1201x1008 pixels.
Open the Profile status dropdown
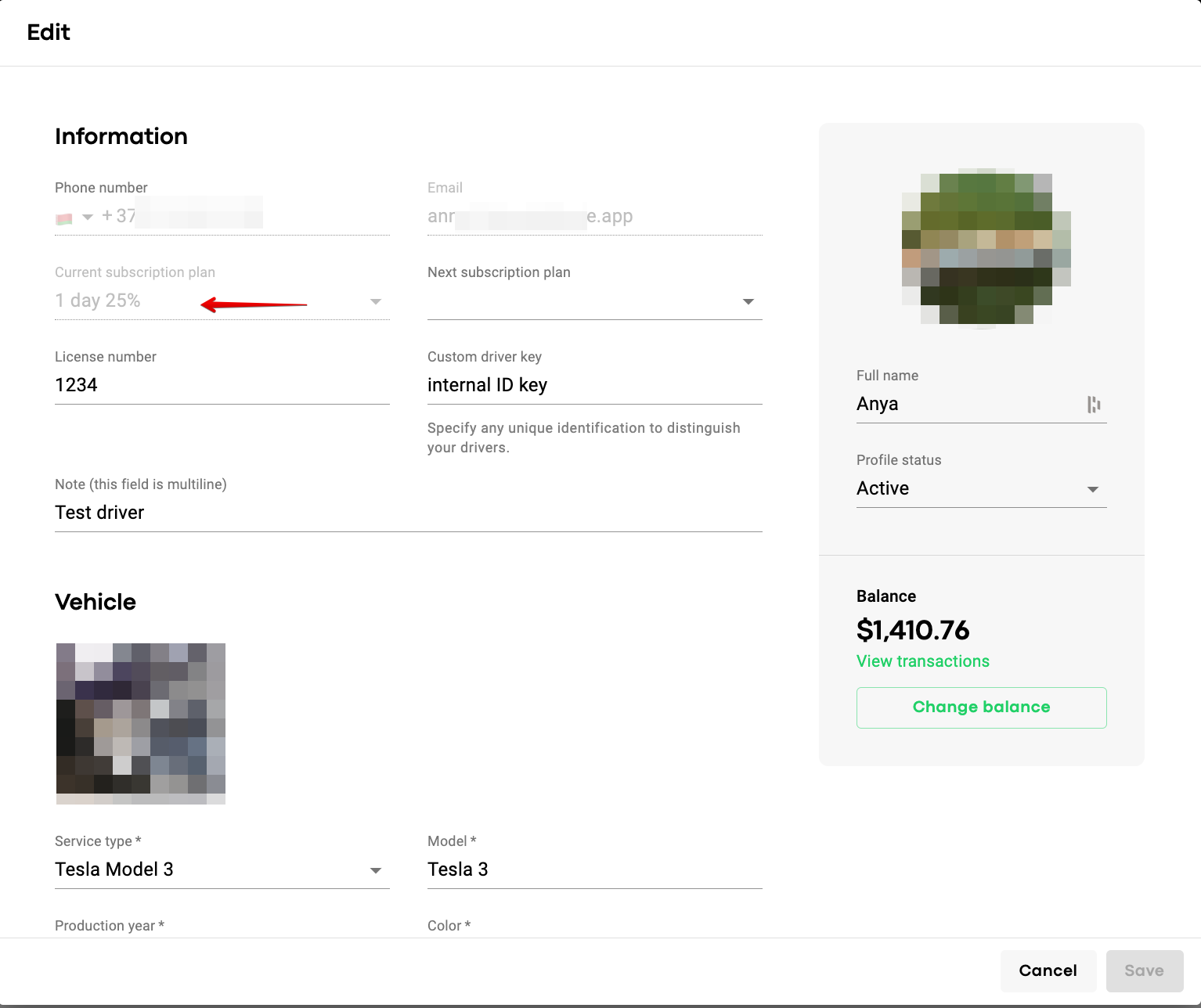[x=982, y=488]
